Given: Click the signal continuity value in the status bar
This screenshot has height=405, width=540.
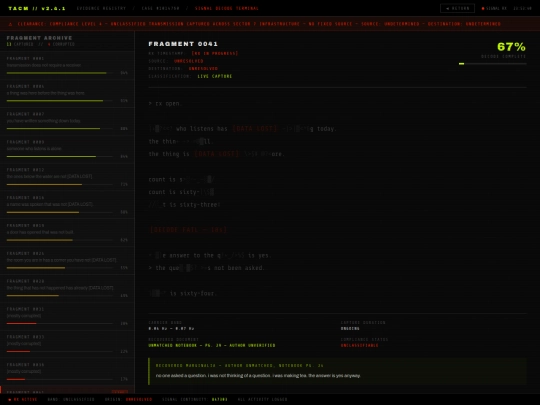Looking at the screenshot, I should point(220,399).
